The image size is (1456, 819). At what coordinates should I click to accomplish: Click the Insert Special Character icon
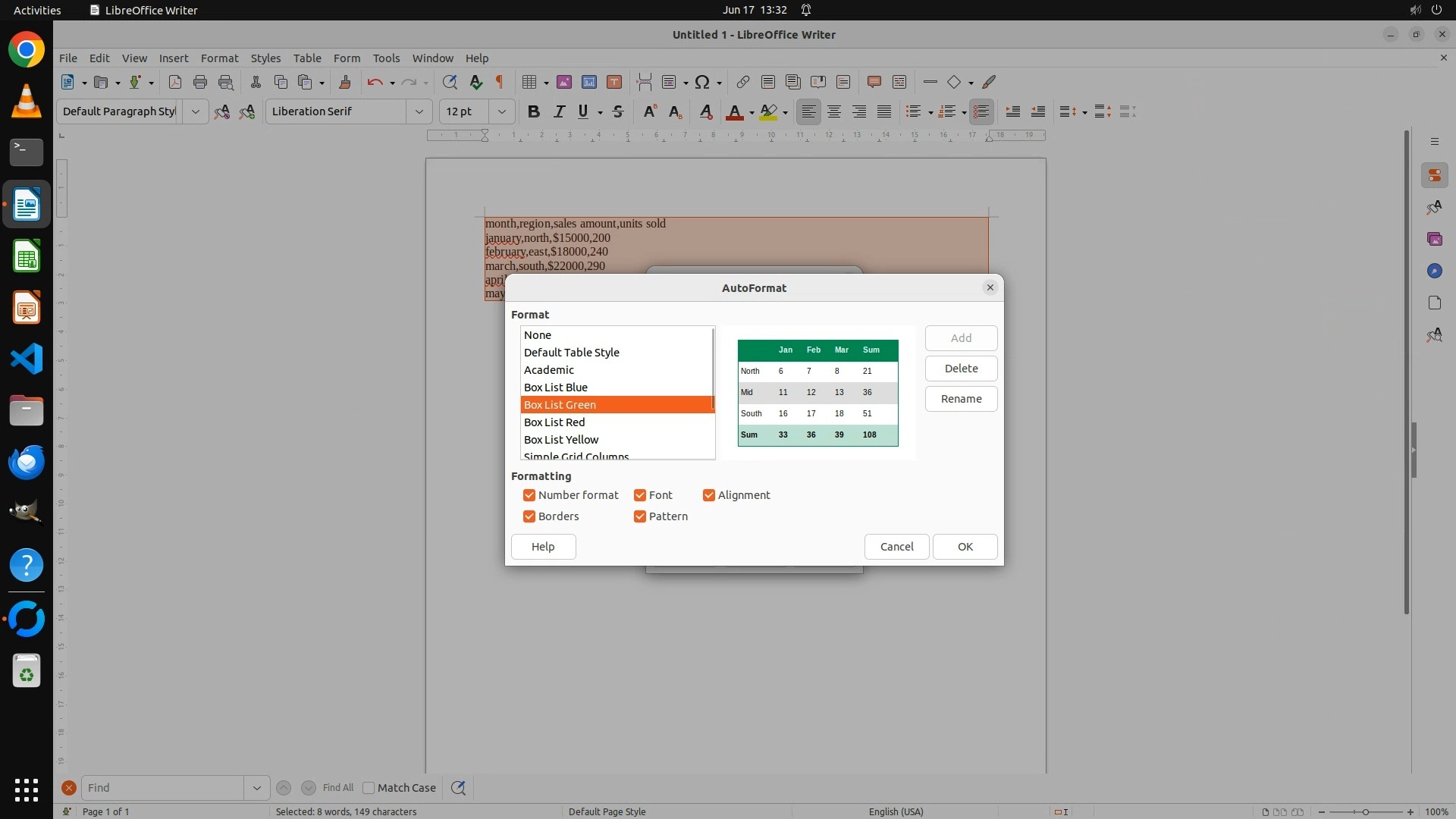pyautogui.click(x=702, y=82)
